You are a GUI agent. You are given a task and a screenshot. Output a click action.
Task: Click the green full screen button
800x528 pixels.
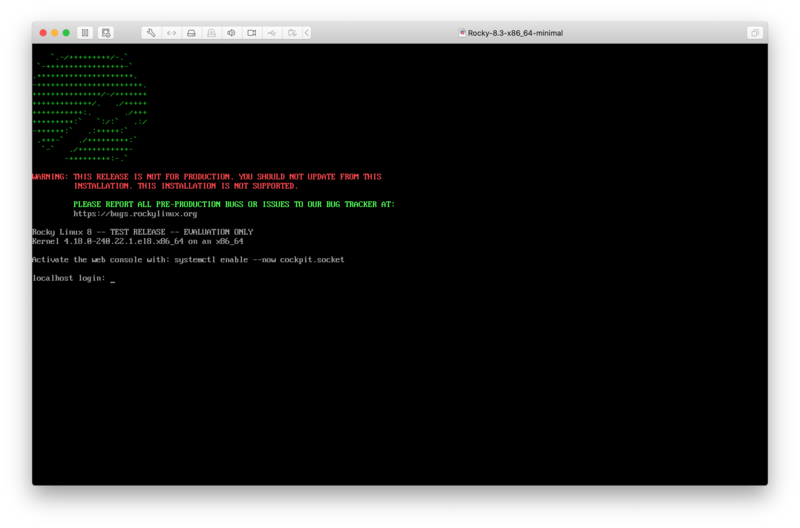pos(66,33)
